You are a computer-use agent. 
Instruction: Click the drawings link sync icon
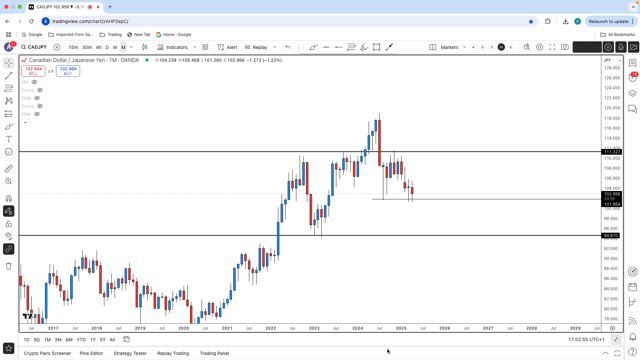[9, 249]
